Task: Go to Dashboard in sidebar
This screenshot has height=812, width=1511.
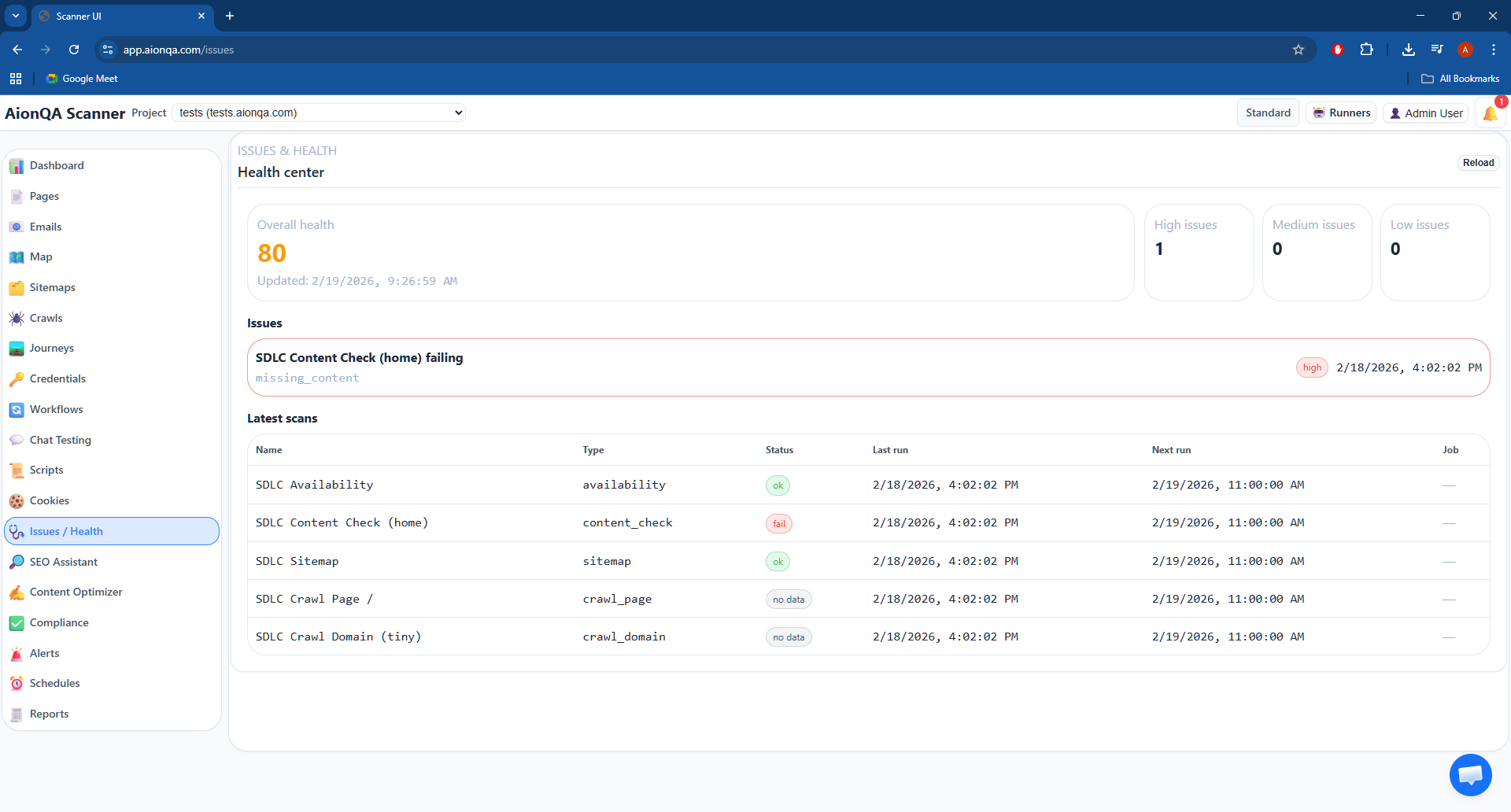Action: pos(57,165)
